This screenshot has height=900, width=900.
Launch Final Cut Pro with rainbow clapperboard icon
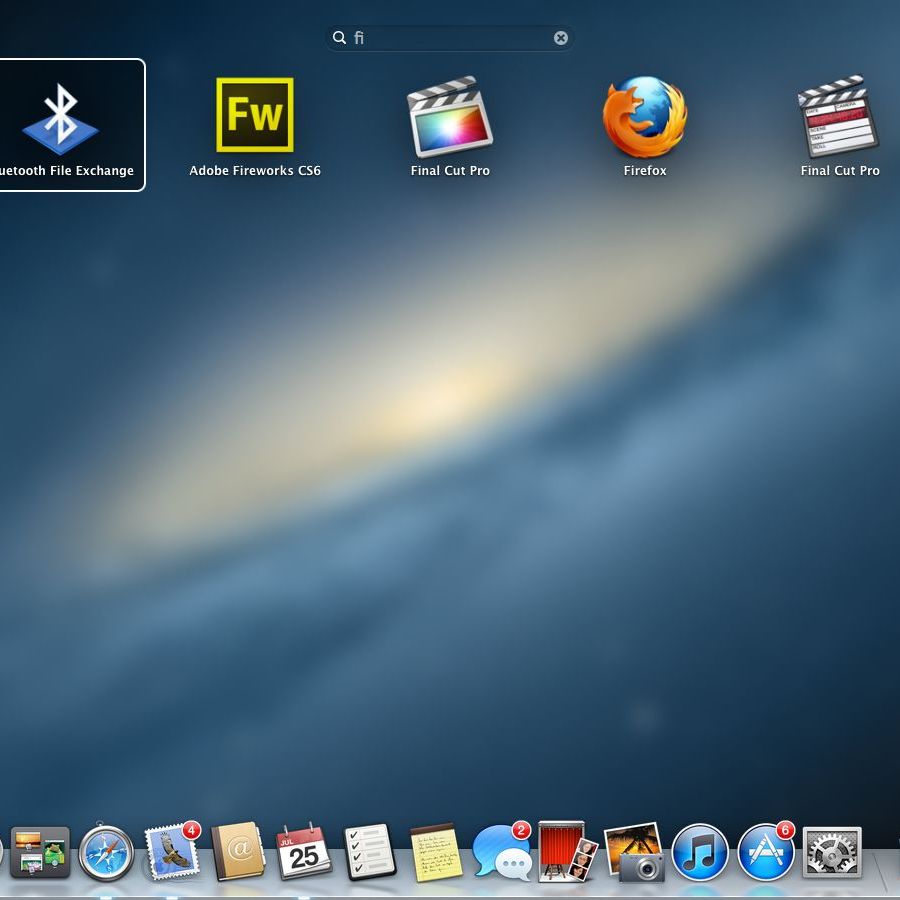click(x=450, y=117)
